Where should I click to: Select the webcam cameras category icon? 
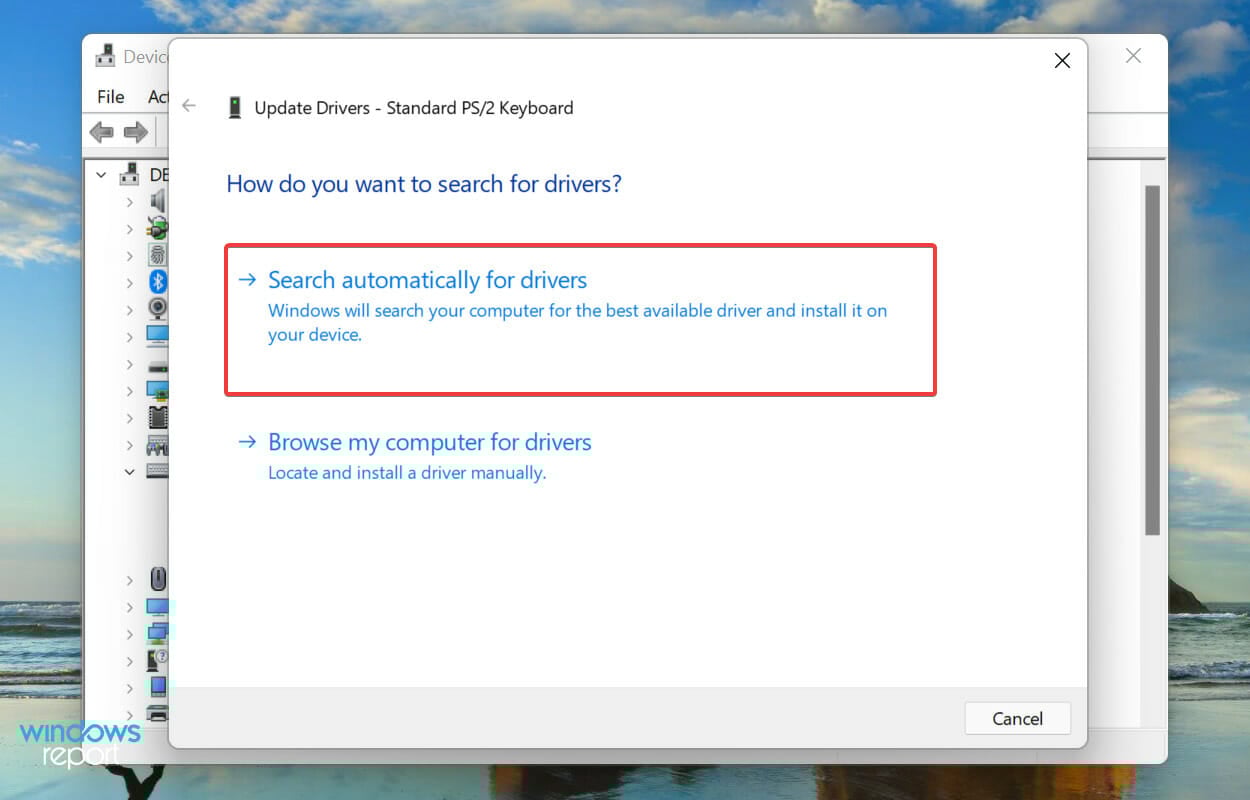pyautogui.click(x=158, y=309)
